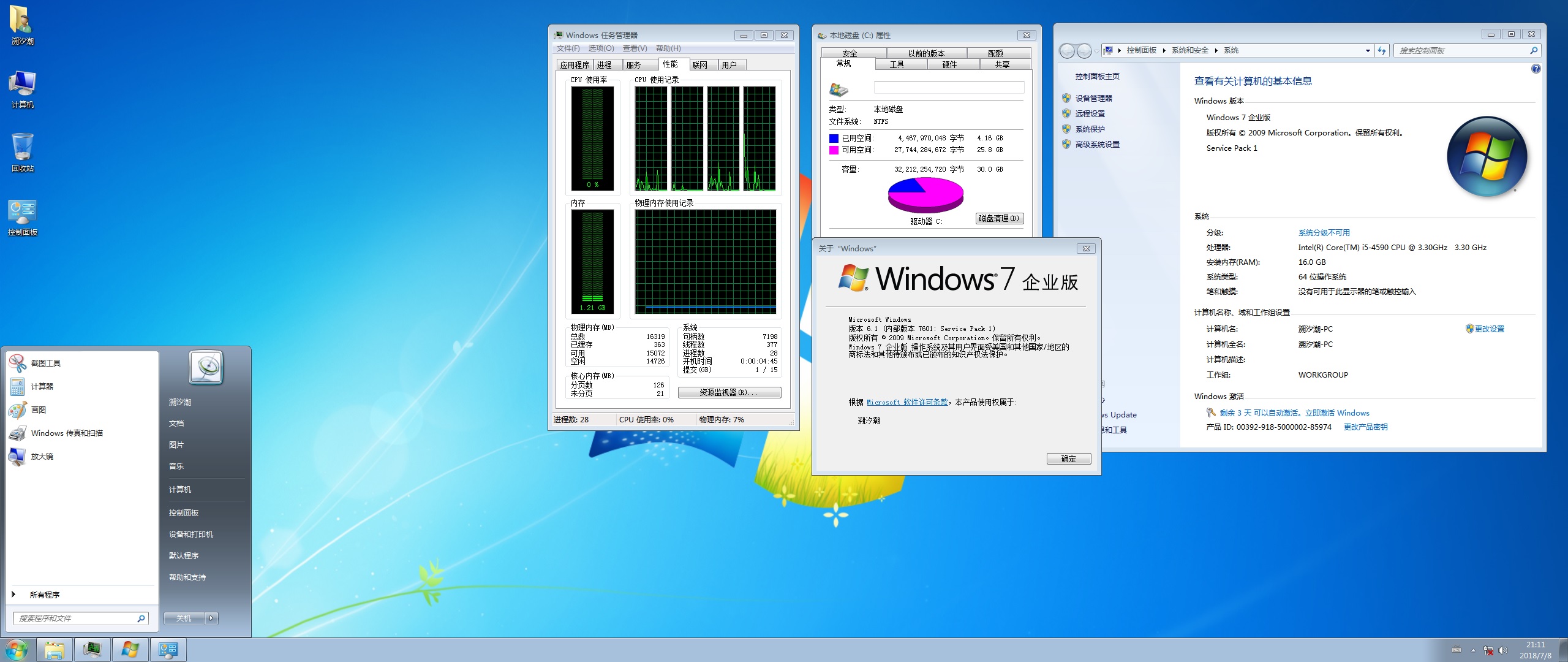Switch to 进程 tab in Task Manager
The height and width of the screenshot is (662, 1568).
coord(607,65)
